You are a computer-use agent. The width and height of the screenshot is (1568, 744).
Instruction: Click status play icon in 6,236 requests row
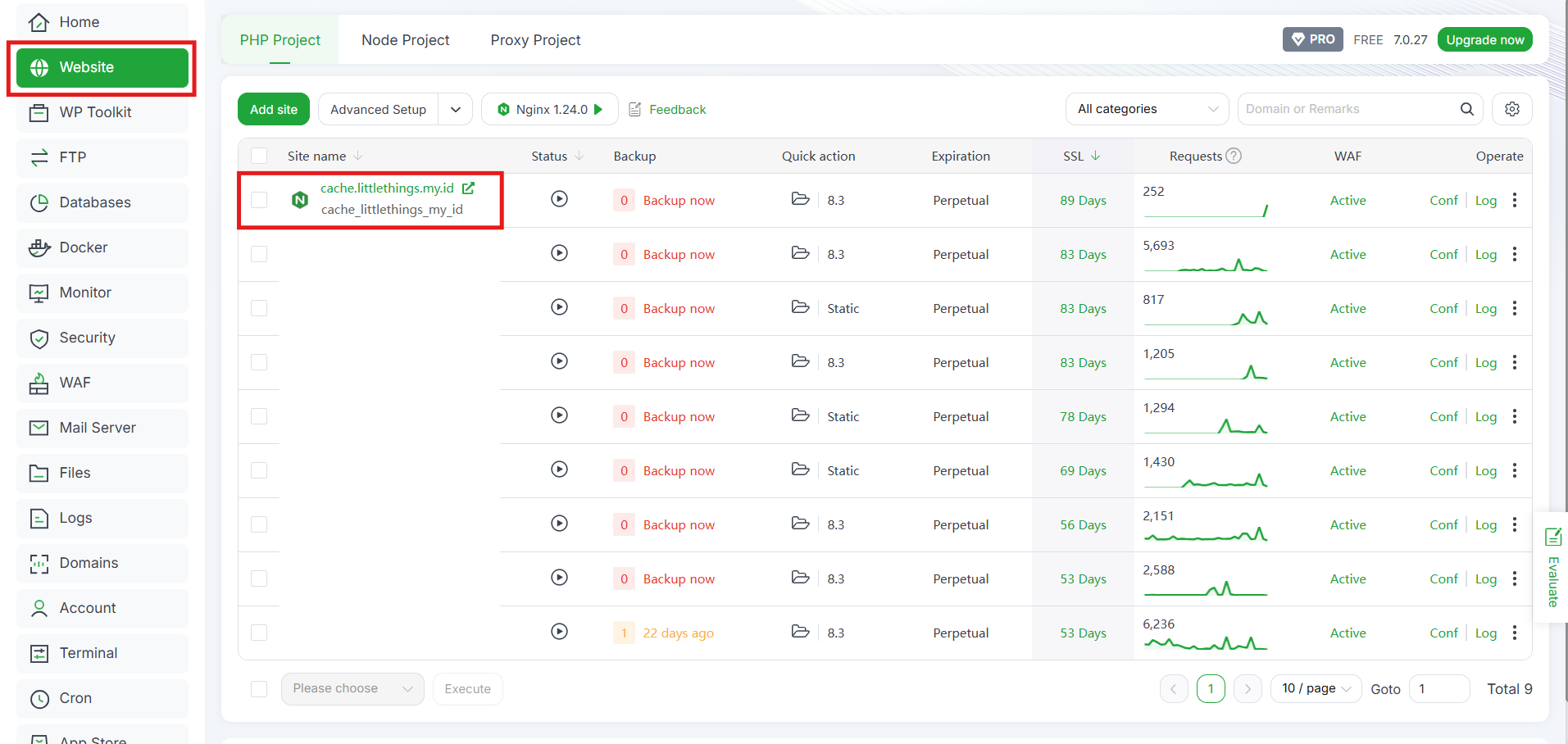(x=559, y=632)
